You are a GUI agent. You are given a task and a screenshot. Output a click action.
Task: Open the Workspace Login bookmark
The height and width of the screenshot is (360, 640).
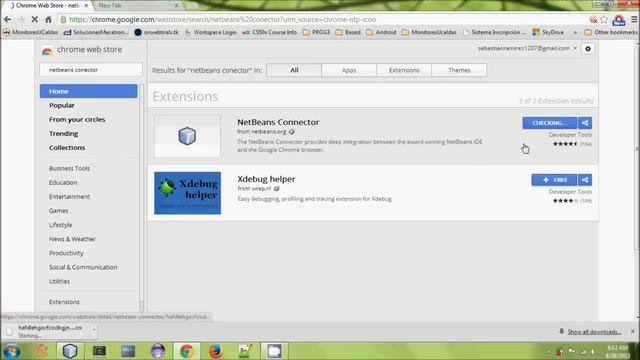click(x=211, y=32)
